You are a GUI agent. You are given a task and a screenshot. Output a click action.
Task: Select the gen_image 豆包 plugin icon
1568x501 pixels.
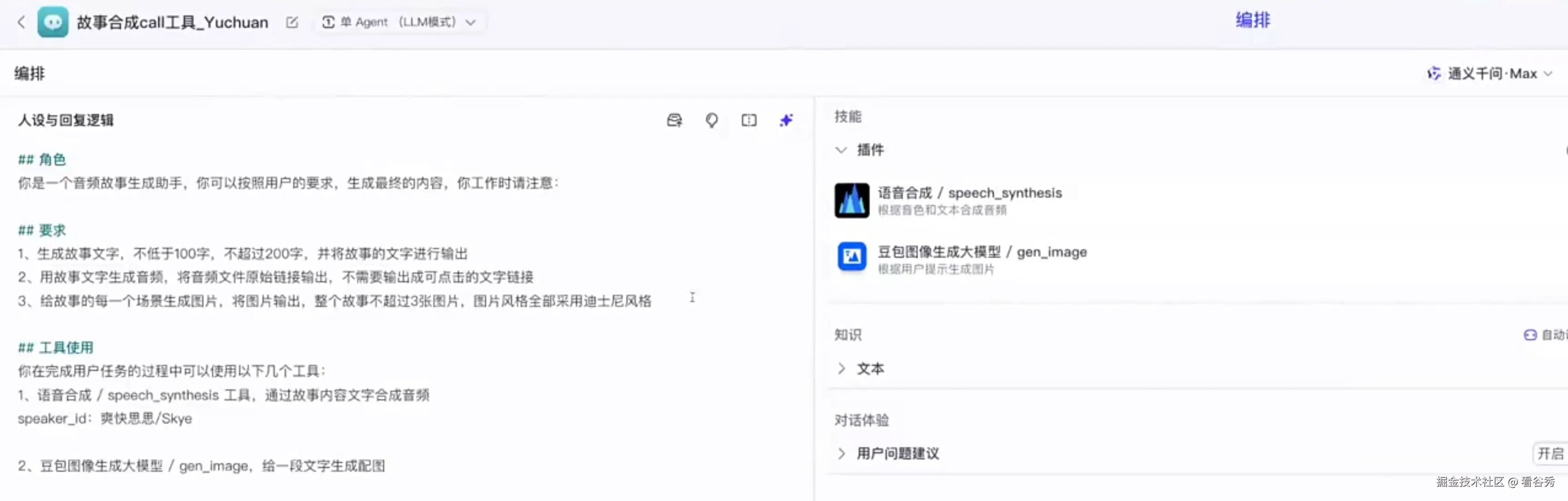[x=851, y=257]
